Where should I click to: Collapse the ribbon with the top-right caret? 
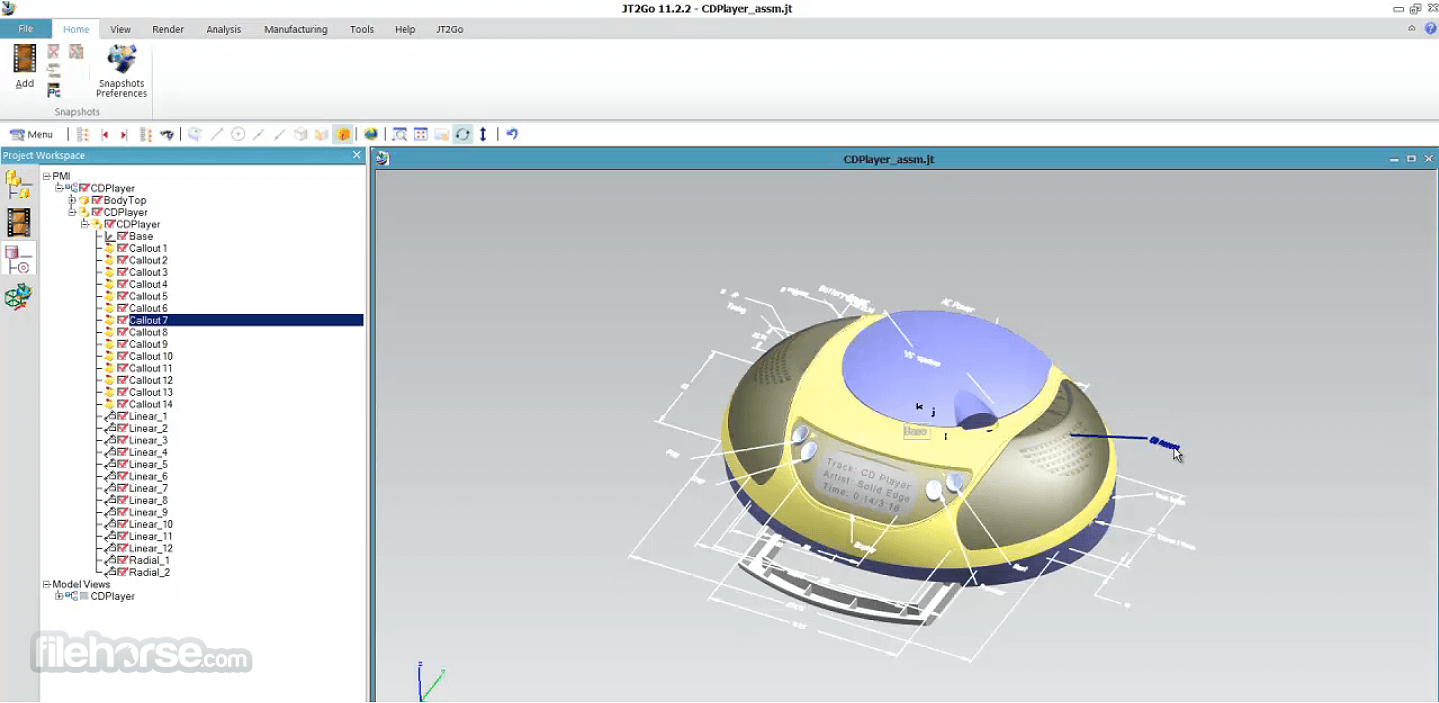(1412, 29)
